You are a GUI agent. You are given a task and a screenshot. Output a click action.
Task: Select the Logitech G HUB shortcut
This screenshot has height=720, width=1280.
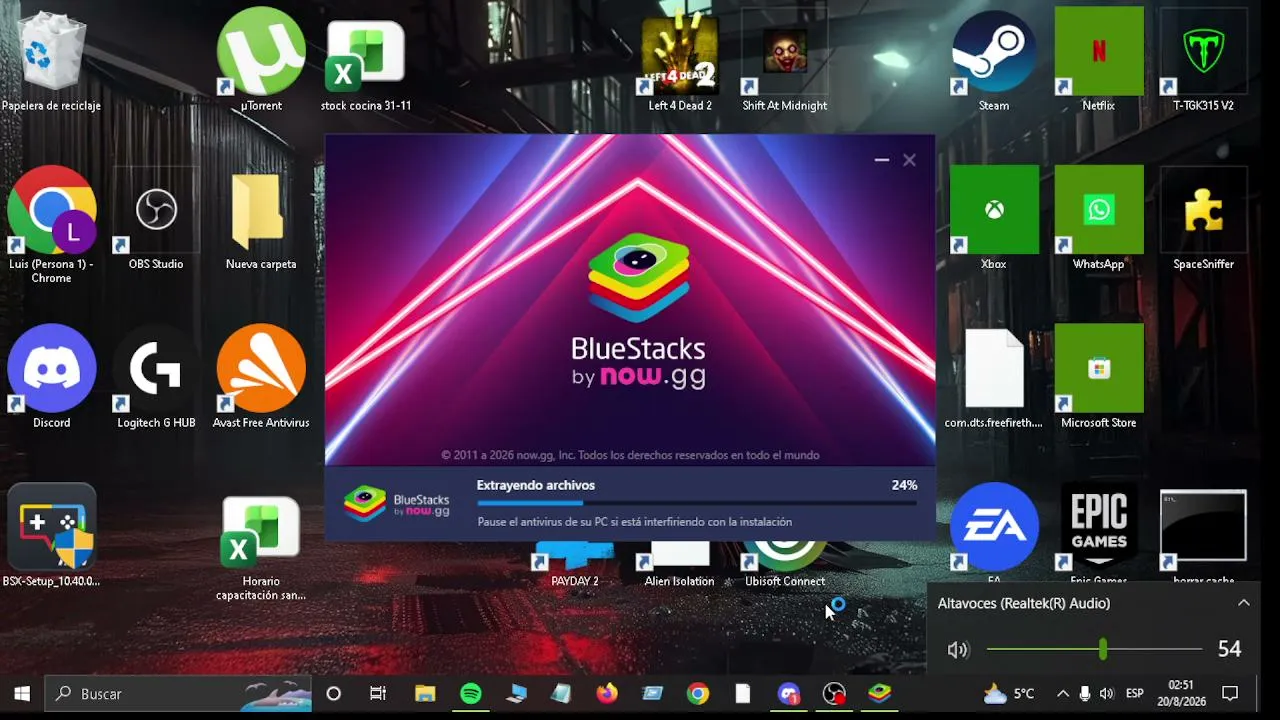click(x=156, y=378)
